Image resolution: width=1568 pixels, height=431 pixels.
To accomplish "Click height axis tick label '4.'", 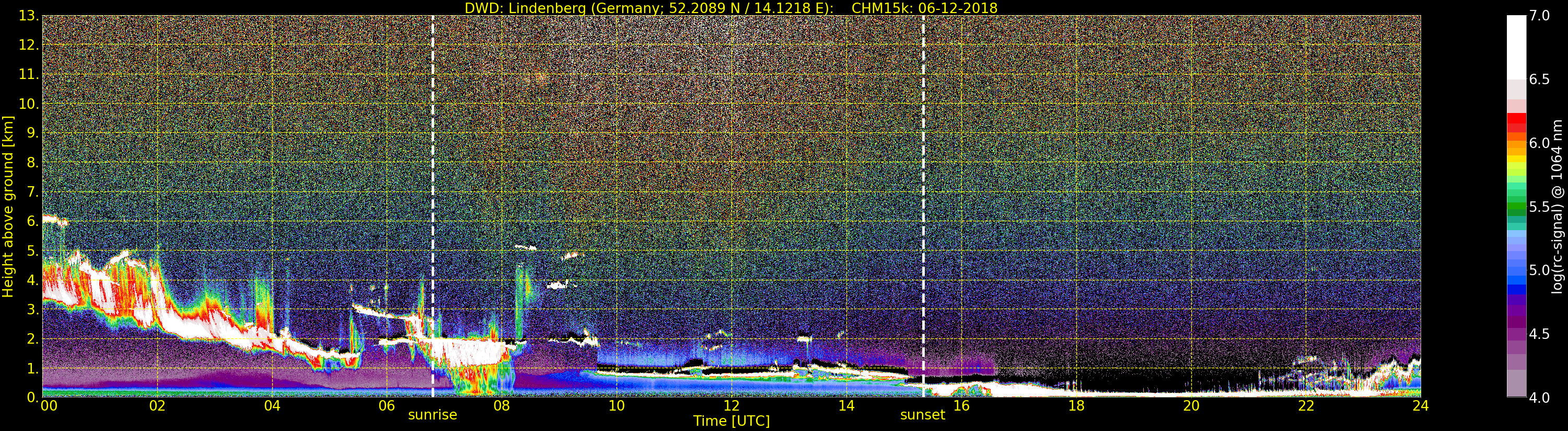I will 33,280.
